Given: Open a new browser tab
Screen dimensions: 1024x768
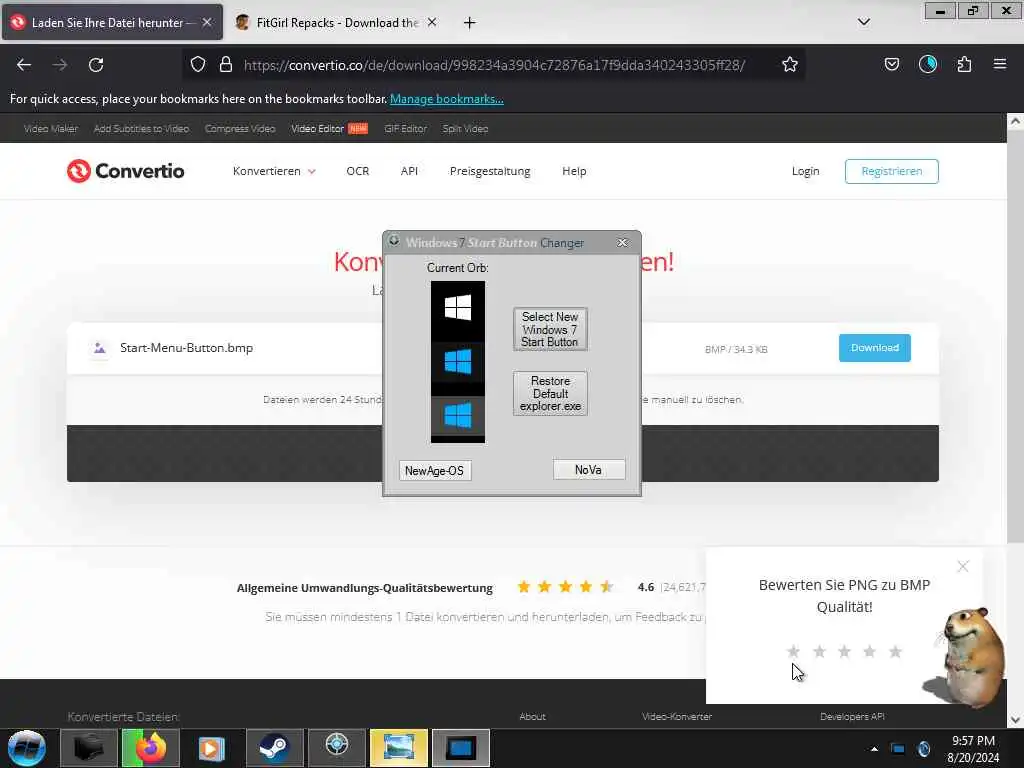Looking at the screenshot, I should 470,23.
